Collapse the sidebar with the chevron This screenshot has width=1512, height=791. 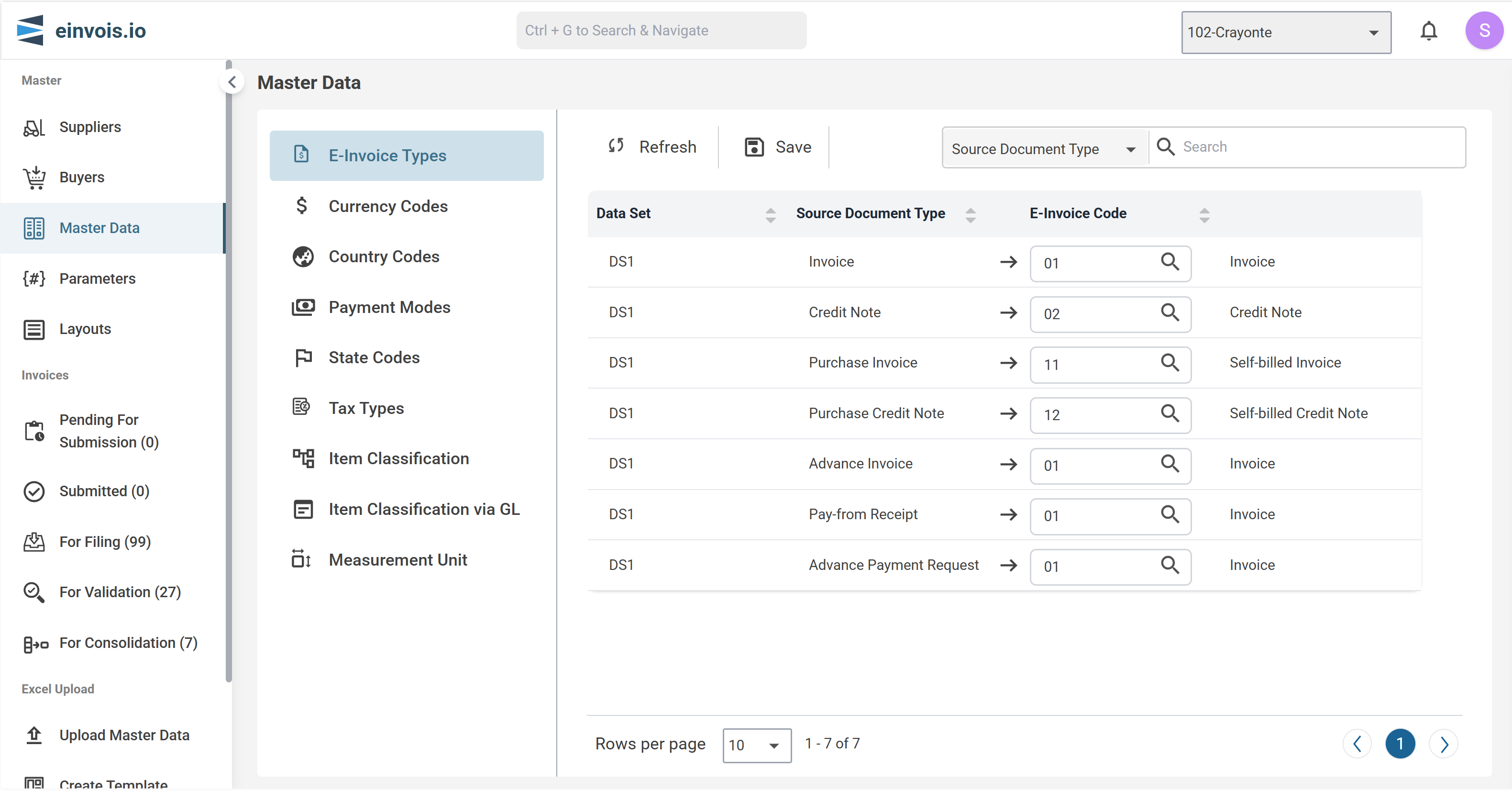click(232, 82)
